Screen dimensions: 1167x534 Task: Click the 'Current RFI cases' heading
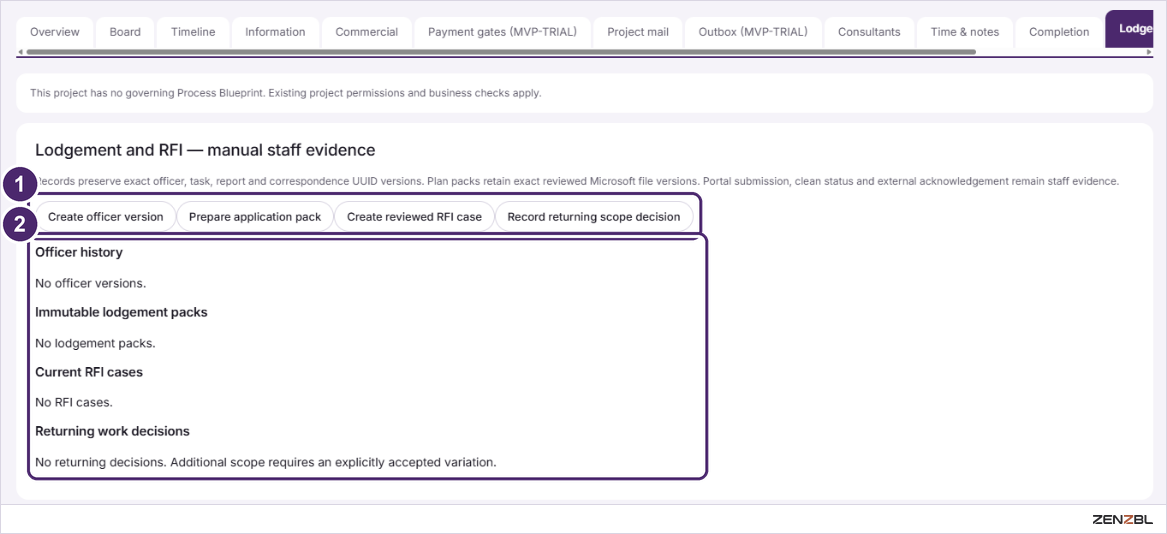(x=89, y=372)
